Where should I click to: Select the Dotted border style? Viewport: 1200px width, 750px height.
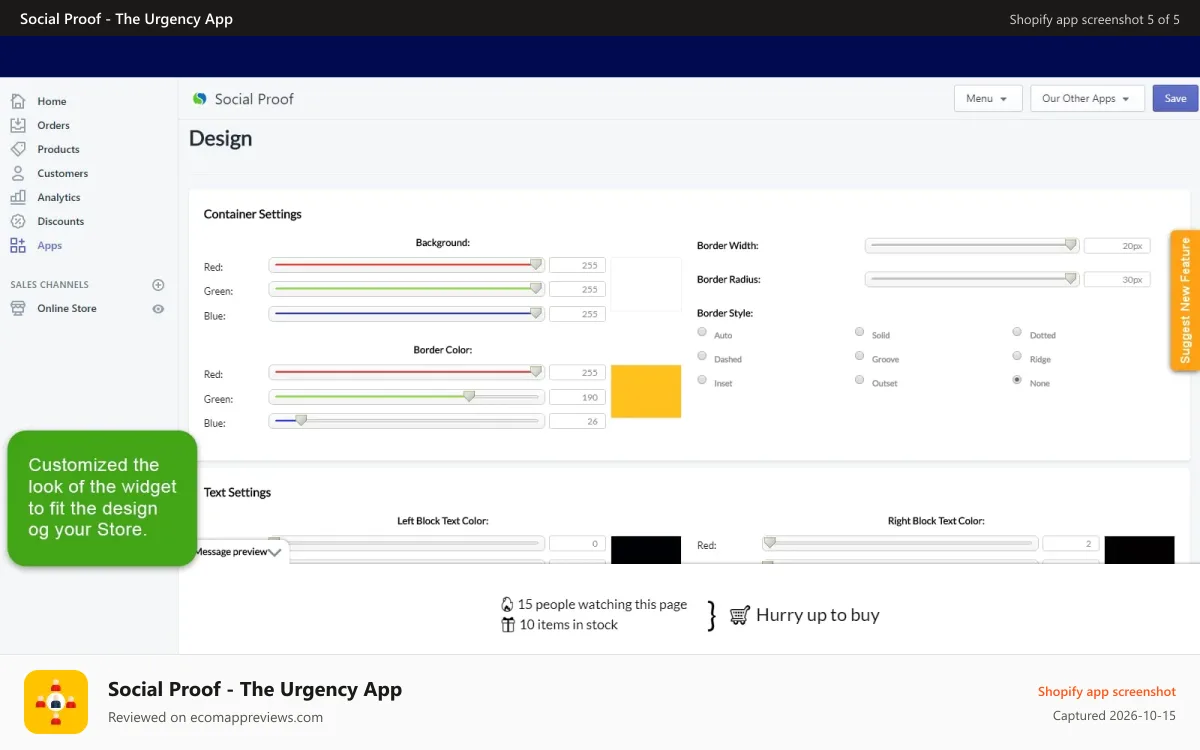click(1017, 332)
